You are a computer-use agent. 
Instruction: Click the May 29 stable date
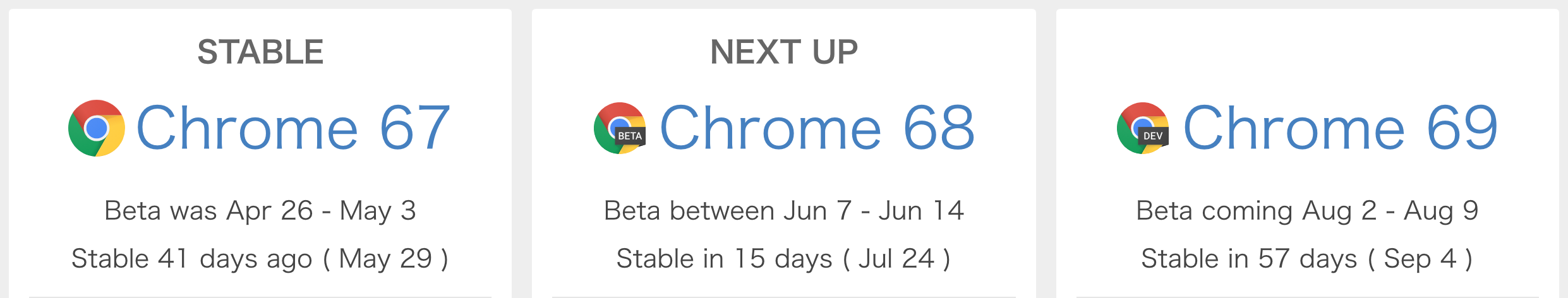pos(385,259)
